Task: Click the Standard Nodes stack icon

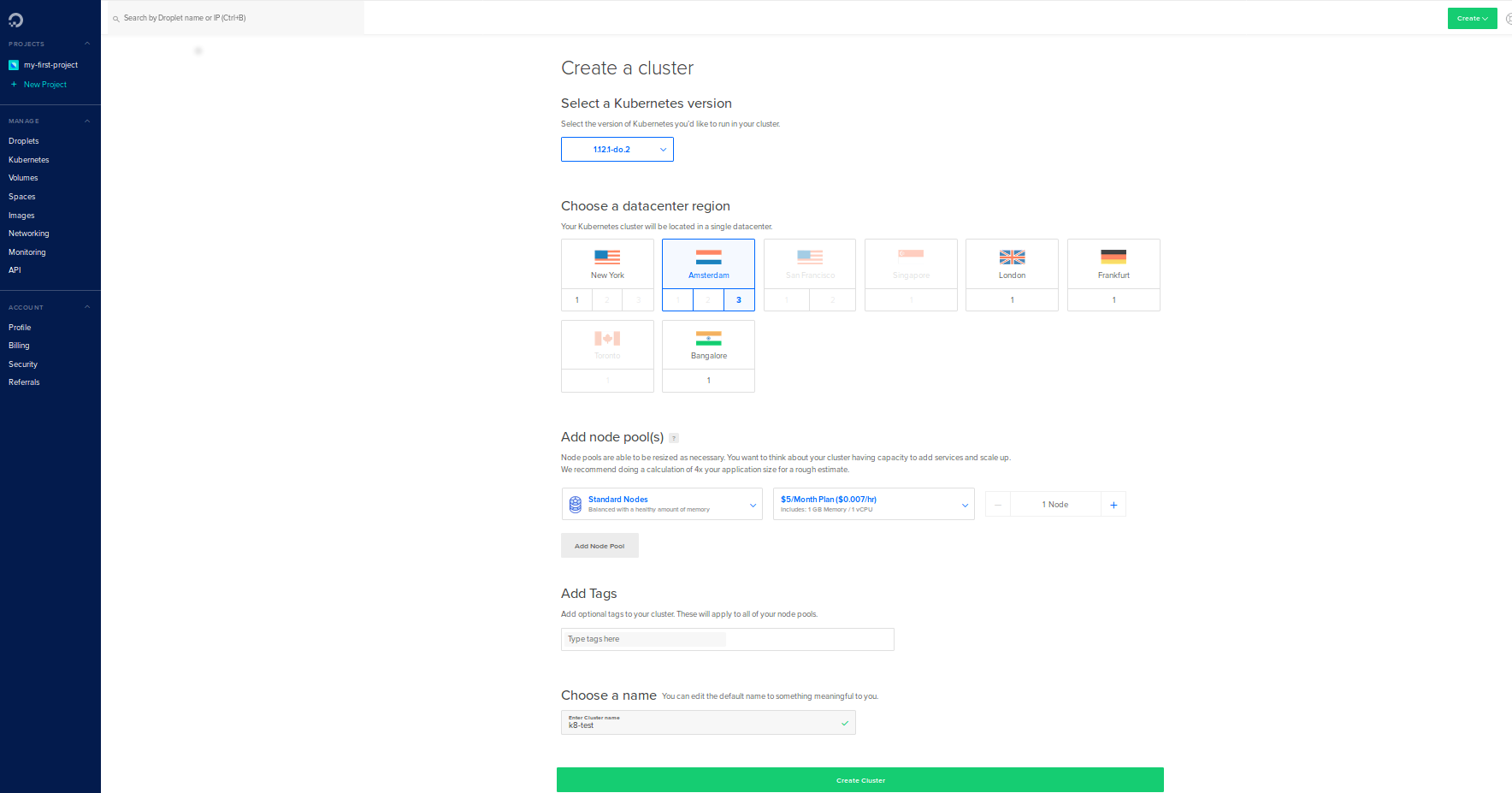Action: [x=576, y=505]
